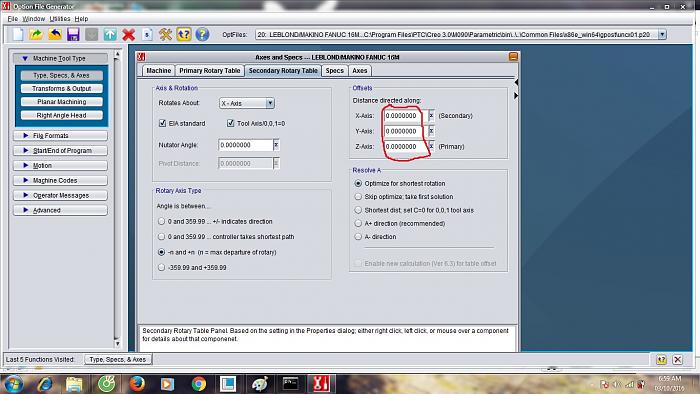Screen dimensions: 700x394
Task: Switch to Axes tab
Action: pyautogui.click(x=359, y=71)
